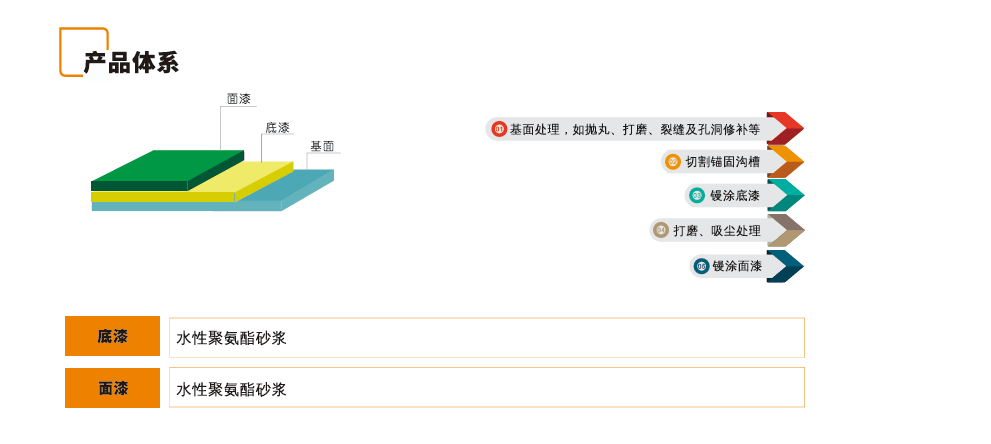Click the 产品体系 section heading
The image size is (991, 444).
(131, 63)
